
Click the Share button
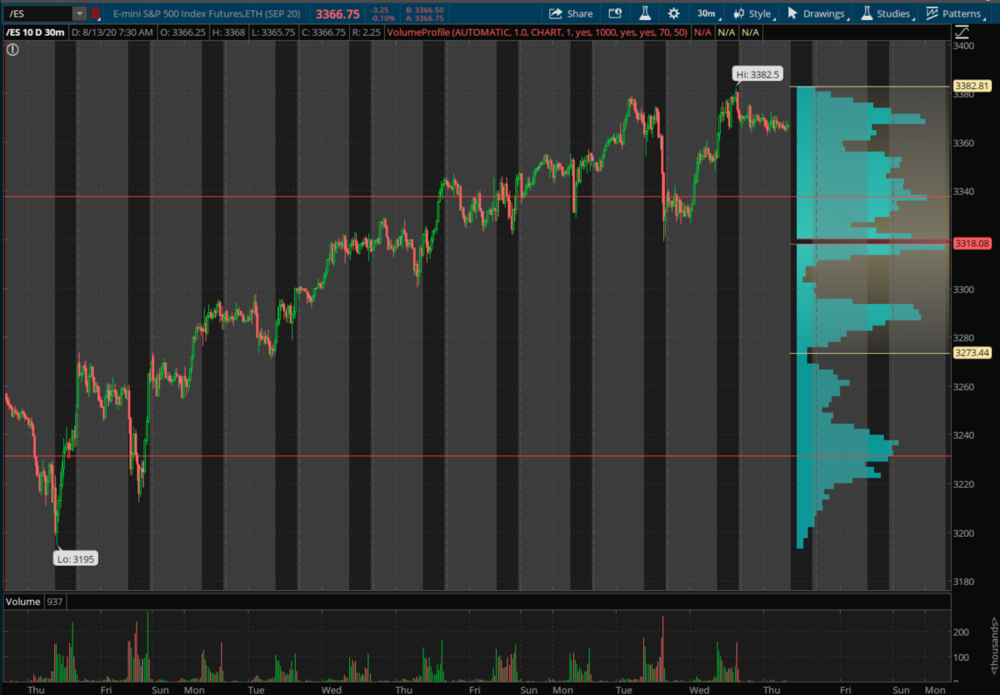click(571, 14)
